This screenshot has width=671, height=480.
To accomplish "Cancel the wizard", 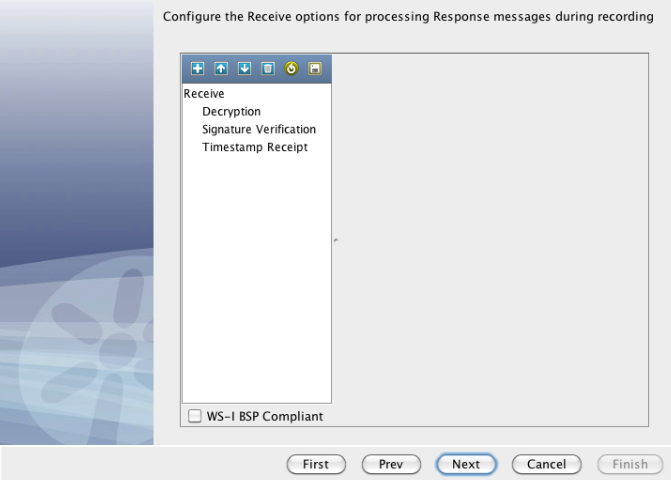I will click(x=546, y=464).
